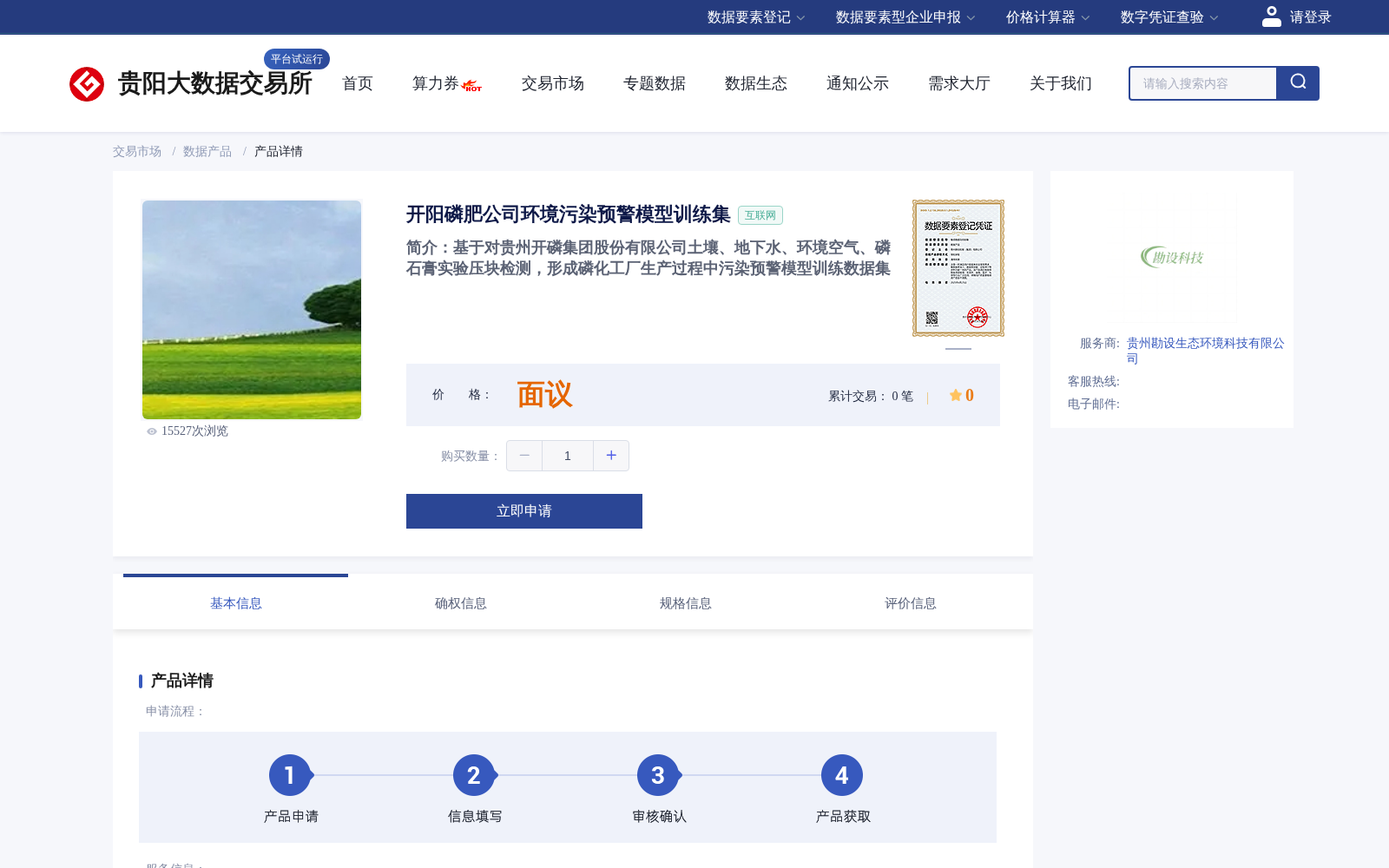Click the 产品详情 section heading
The width and height of the screenshot is (1389, 868).
pyautogui.click(x=182, y=681)
